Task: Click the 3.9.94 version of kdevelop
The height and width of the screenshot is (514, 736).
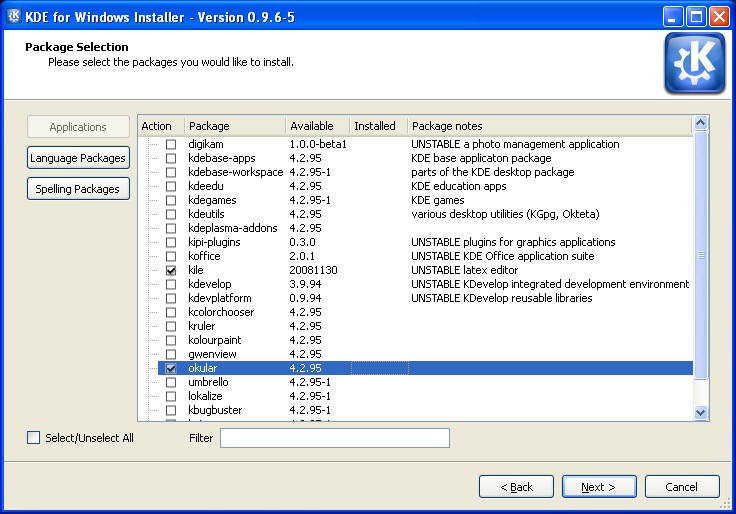Action: point(306,284)
